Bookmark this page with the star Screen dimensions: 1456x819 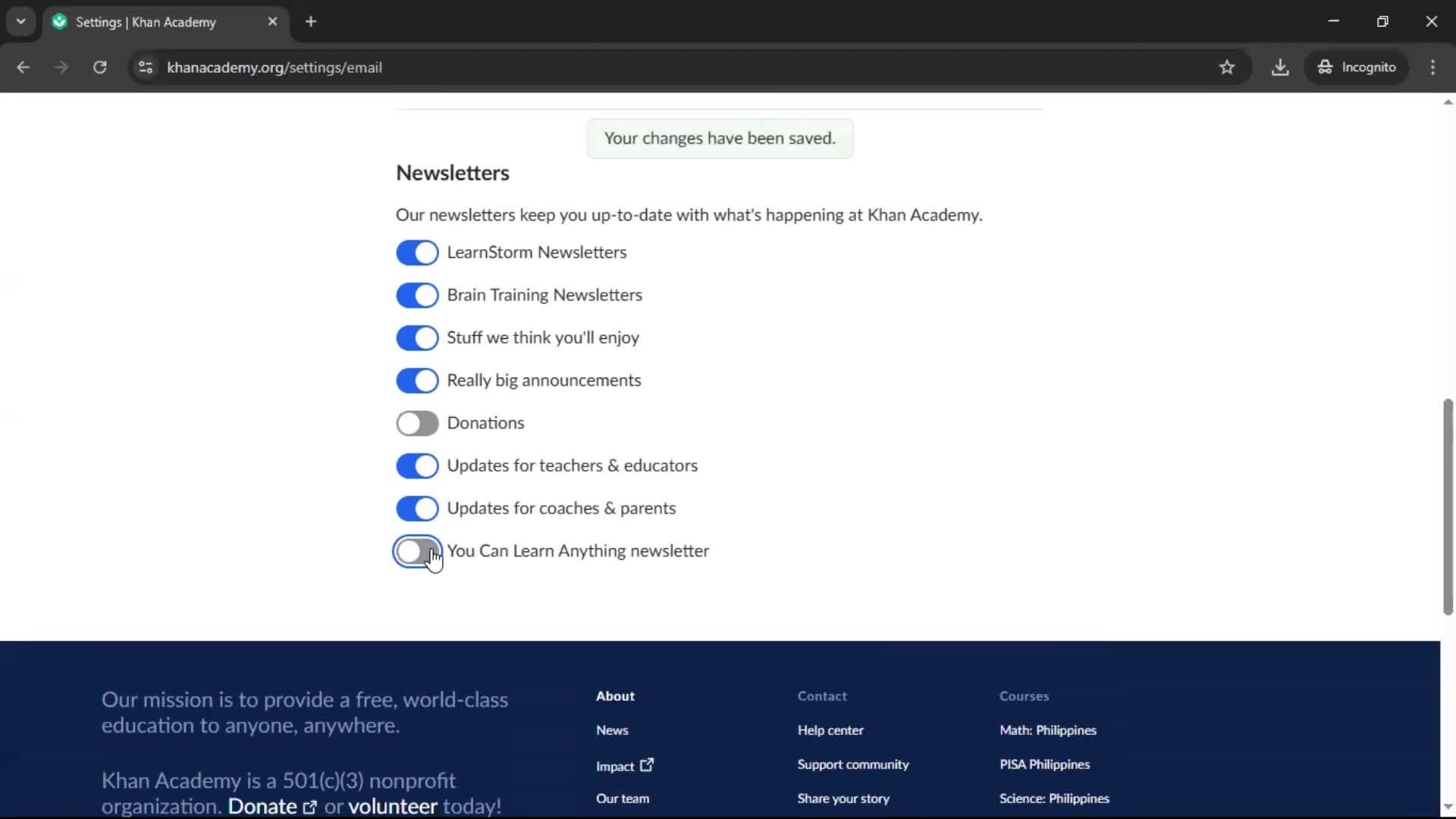(x=1227, y=67)
